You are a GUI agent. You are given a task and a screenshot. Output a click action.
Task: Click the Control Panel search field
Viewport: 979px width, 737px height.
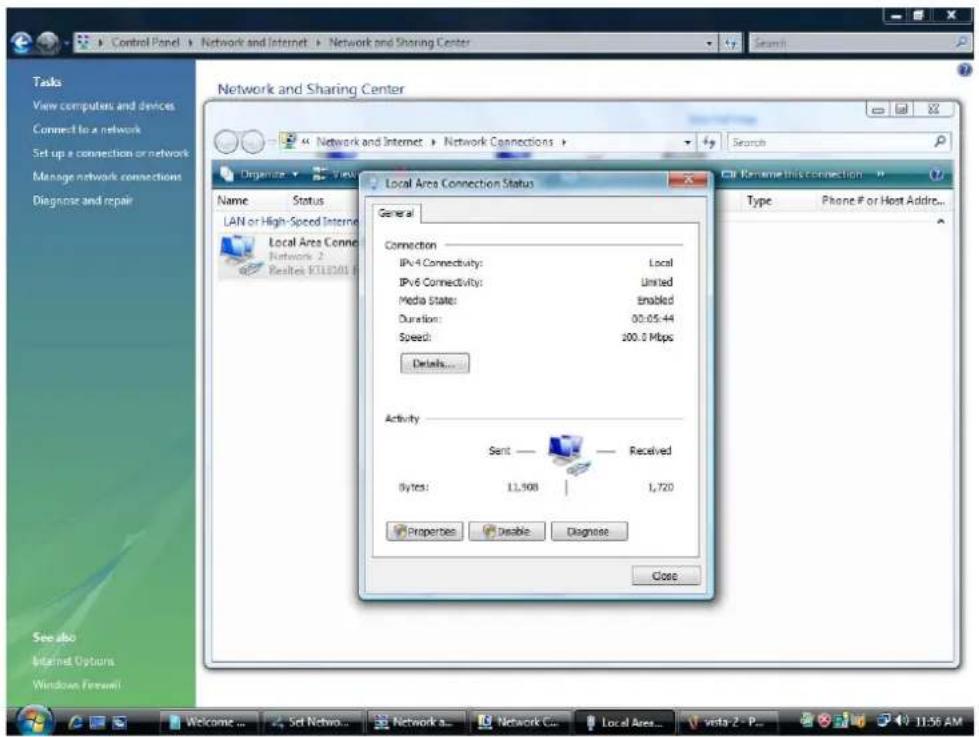(x=852, y=42)
